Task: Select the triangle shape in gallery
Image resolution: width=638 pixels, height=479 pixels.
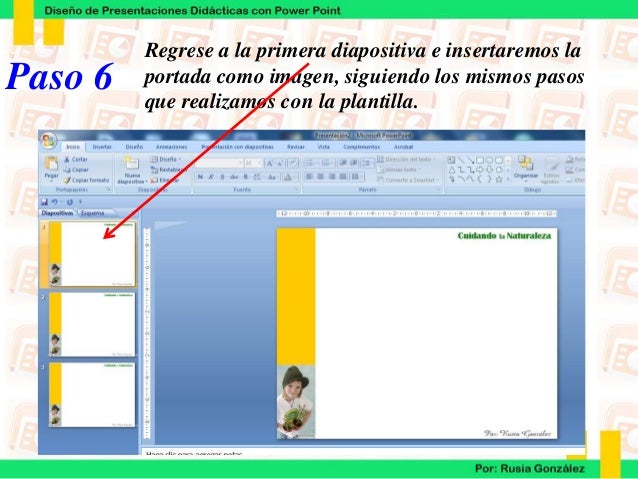Action: (x=452, y=170)
